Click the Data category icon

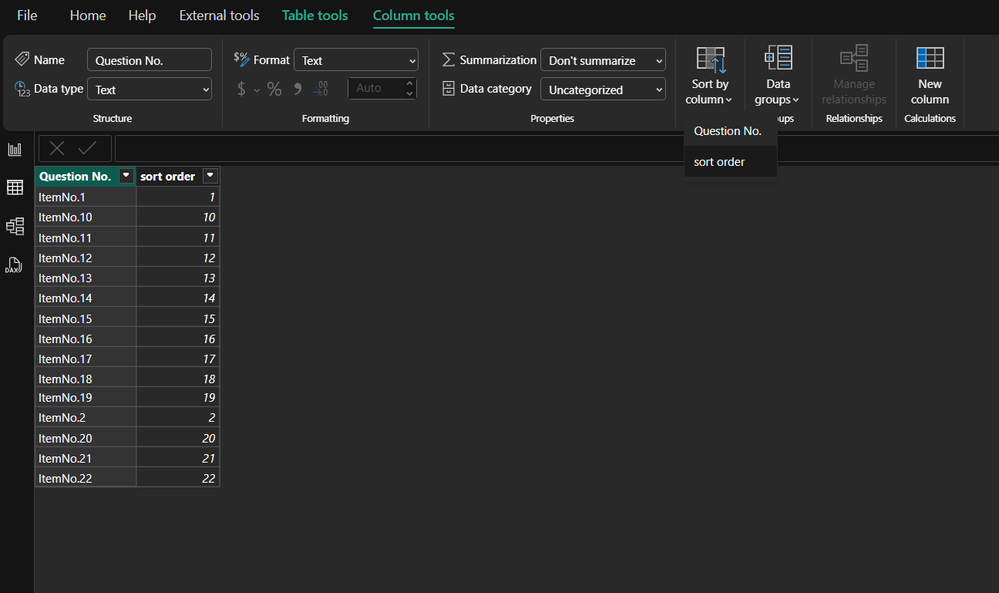(x=449, y=89)
